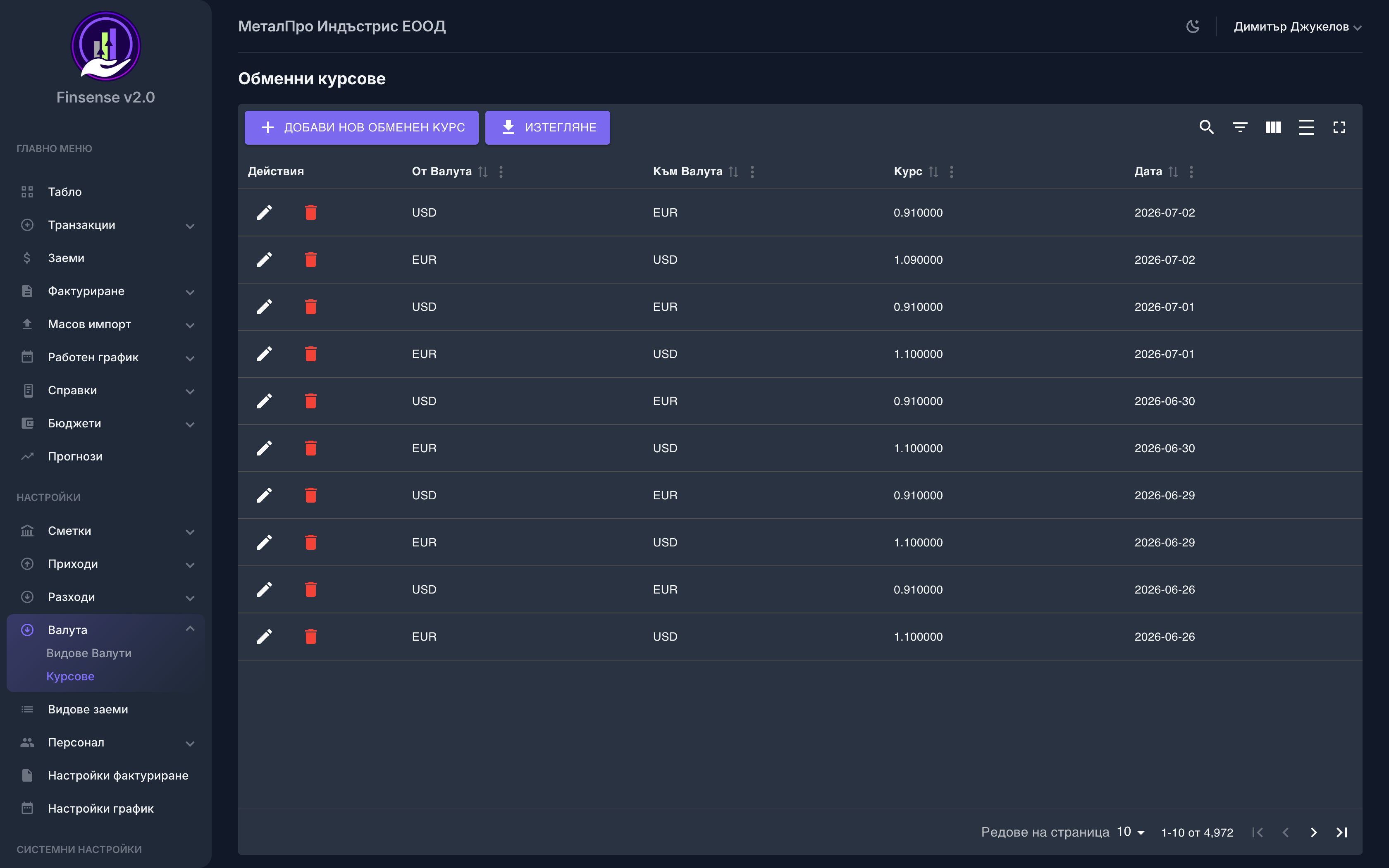Click Изтегляне download button
Viewport: 1389px width, 868px height.
pos(548,127)
